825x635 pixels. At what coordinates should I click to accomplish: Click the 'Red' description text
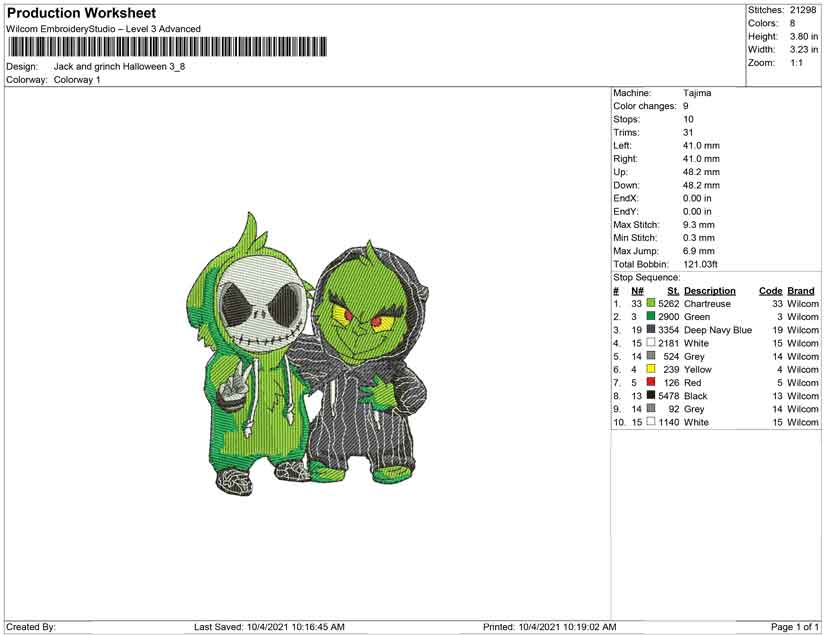click(693, 382)
